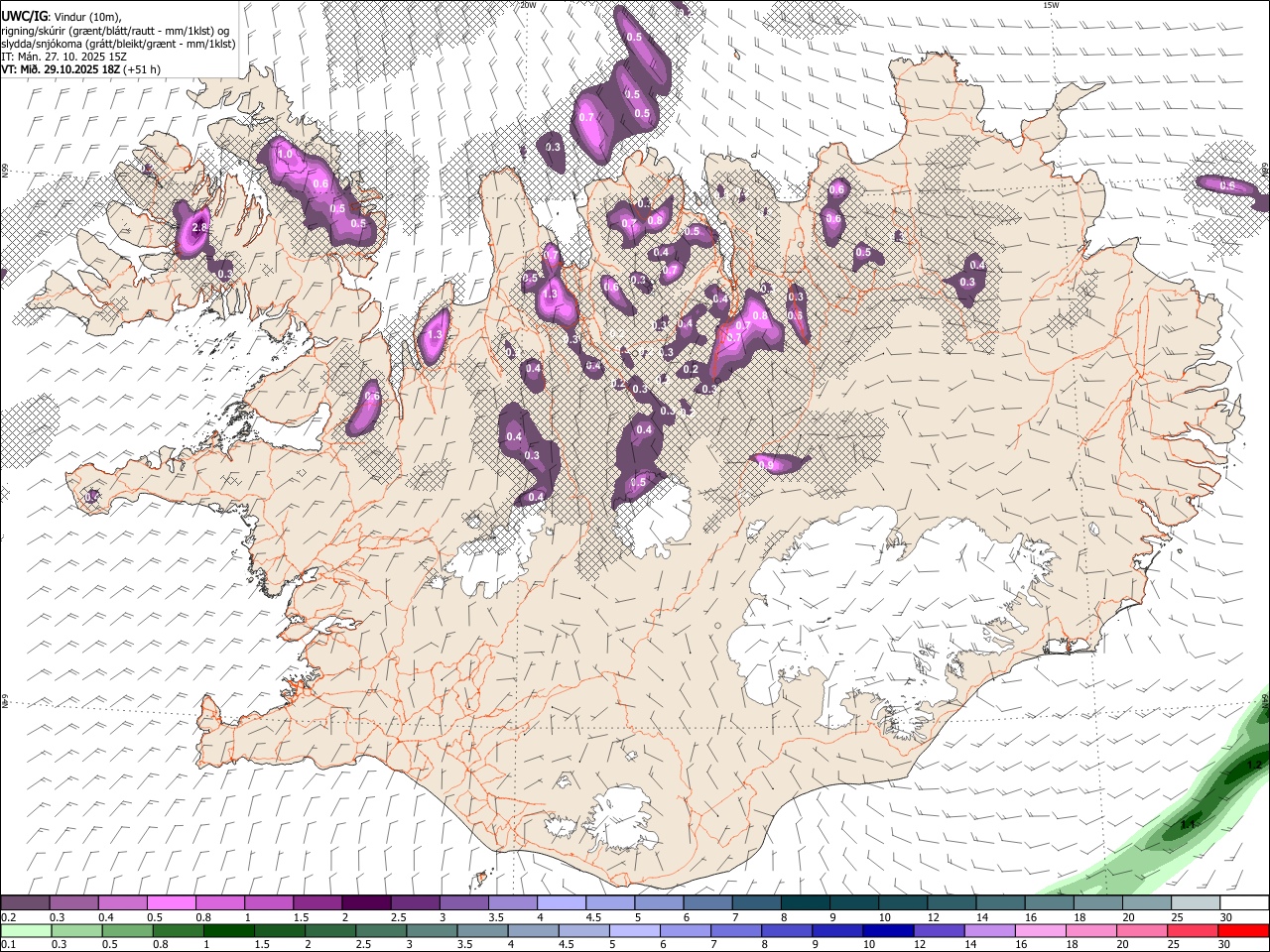Click the '0.2' label in top legend row

(x=9, y=917)
